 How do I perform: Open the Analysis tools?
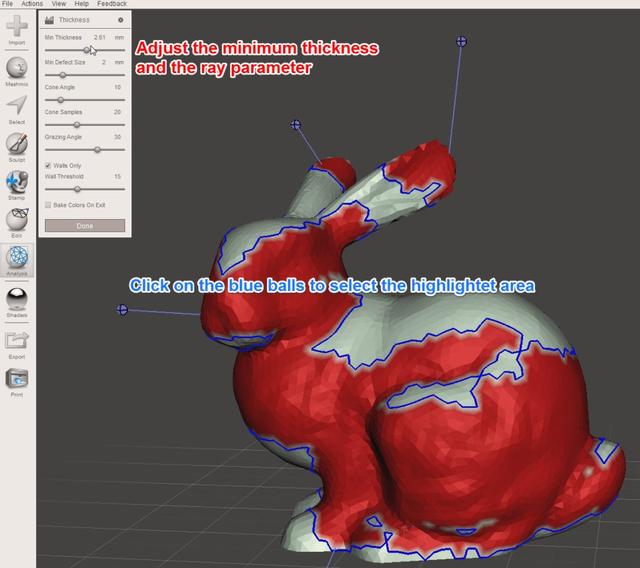(x=17, y=257)
